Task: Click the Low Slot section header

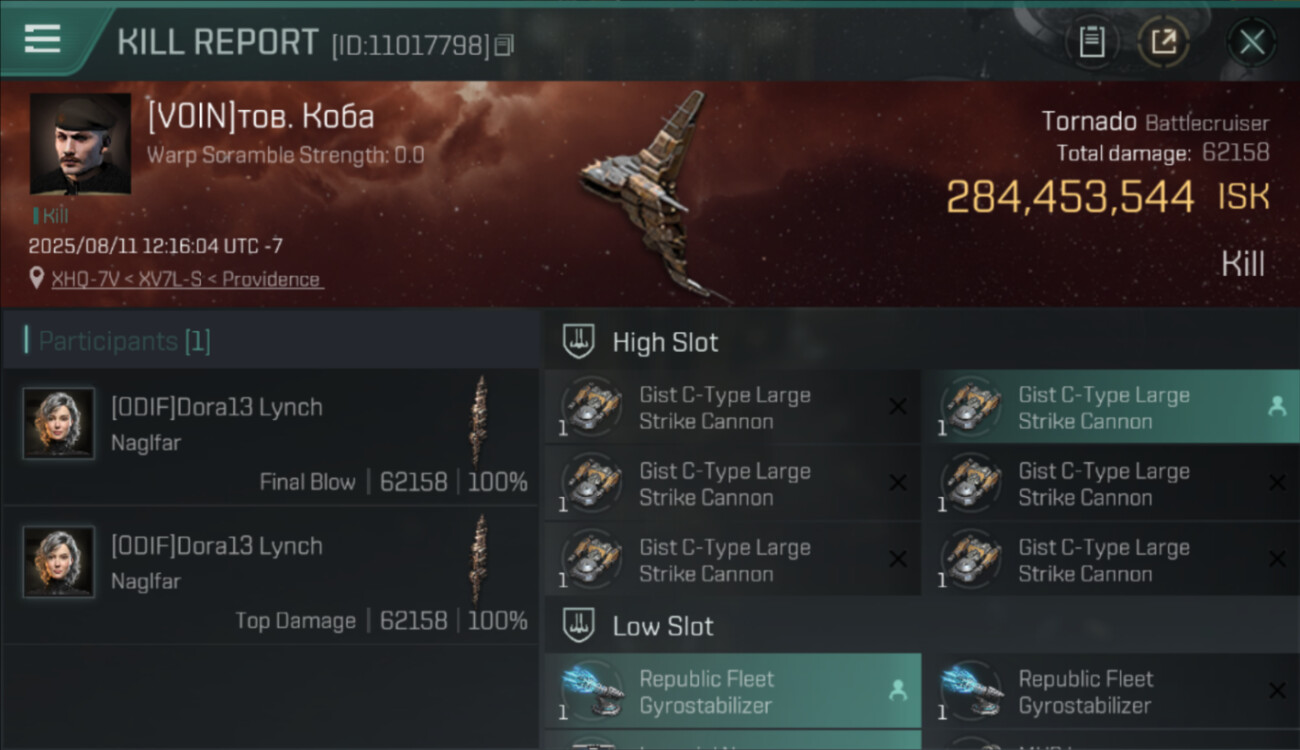Action: (x=662, y=627)
